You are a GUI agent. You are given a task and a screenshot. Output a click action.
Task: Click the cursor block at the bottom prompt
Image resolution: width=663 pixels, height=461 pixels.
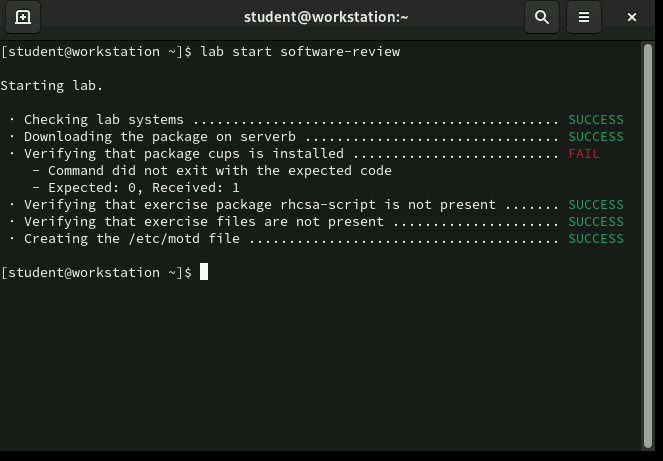click(204, 272)
